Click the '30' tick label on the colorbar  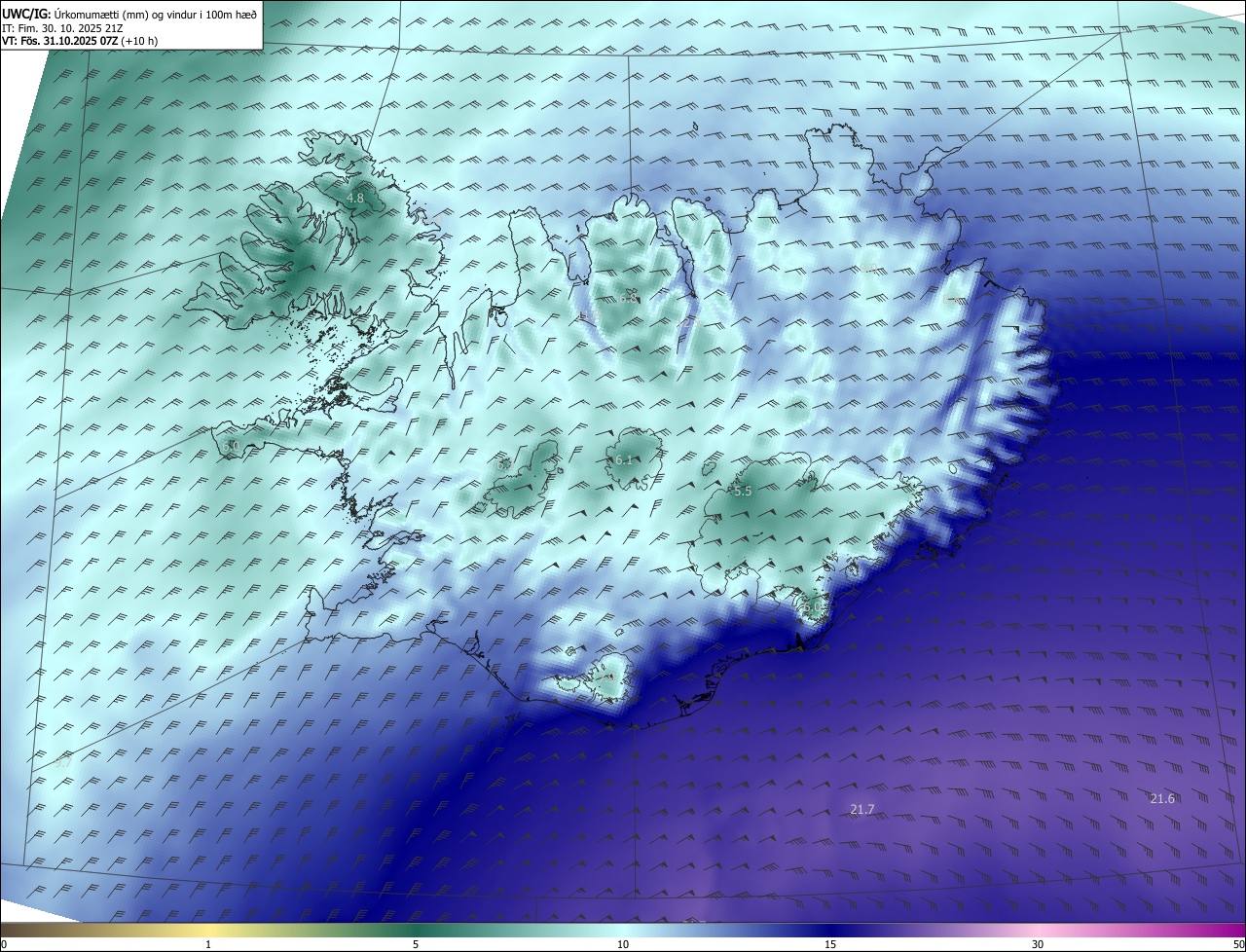[x=1038, y=944]
